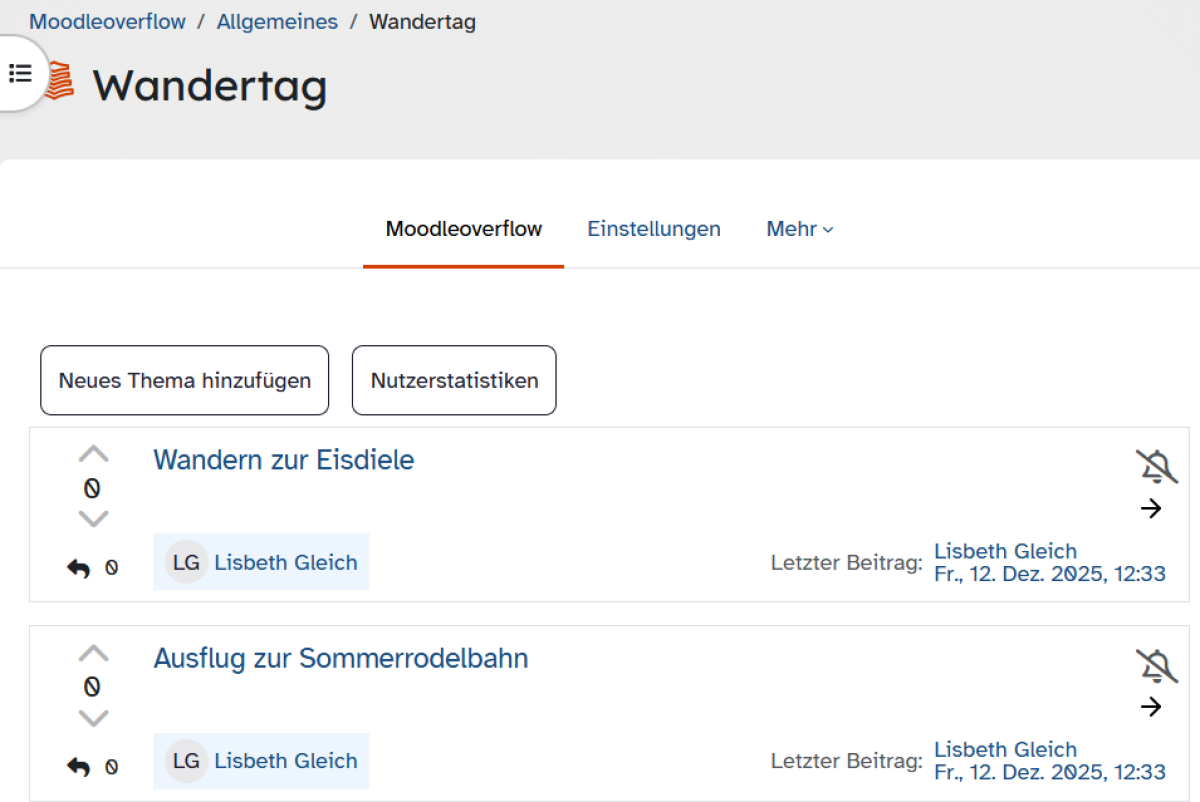
Task: Click the Moodleoverflow activity icon beside Wandertag
Action: [x=63, y=80]
